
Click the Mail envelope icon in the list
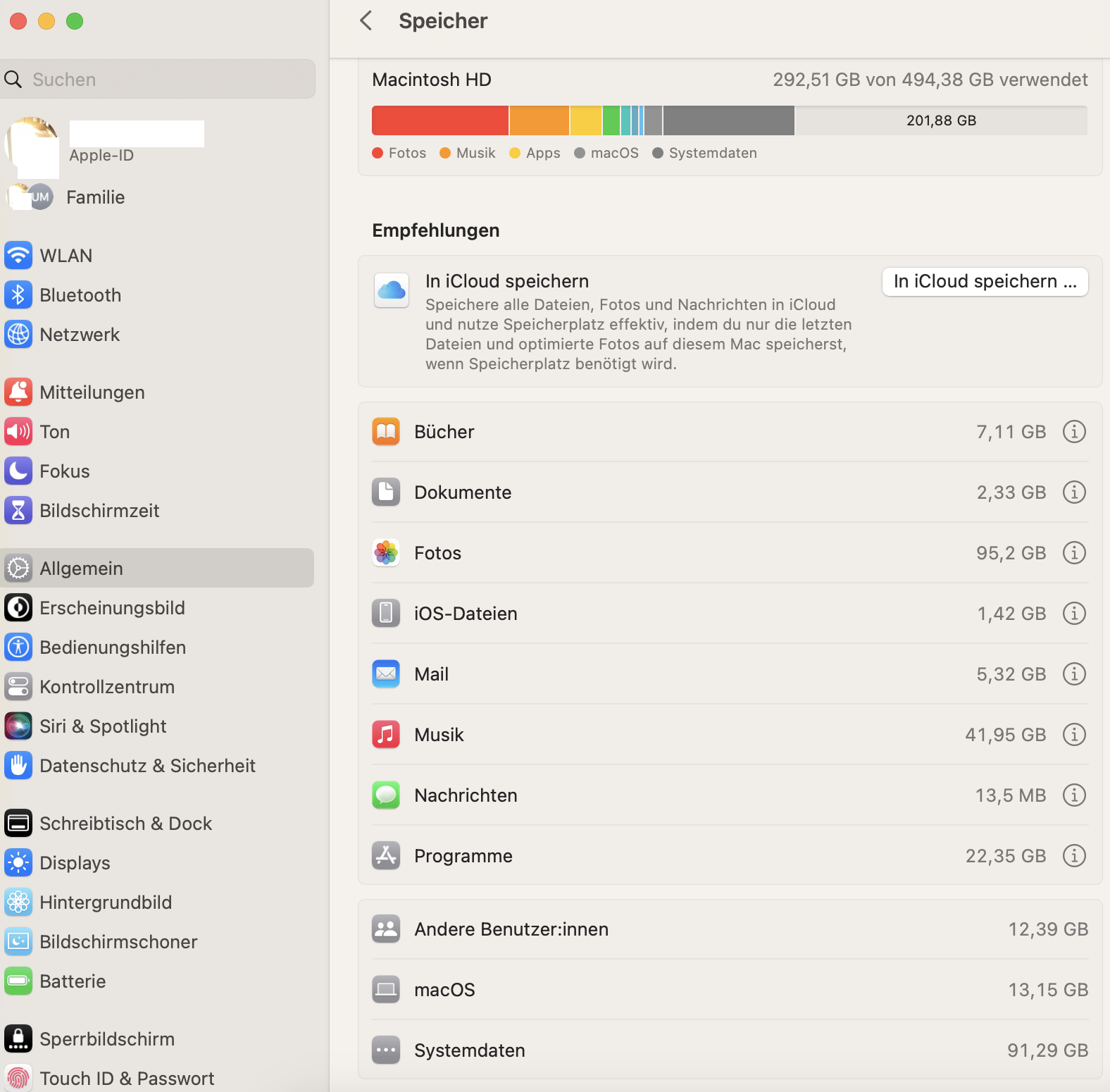pyautogui.click(x=386, y=674)
